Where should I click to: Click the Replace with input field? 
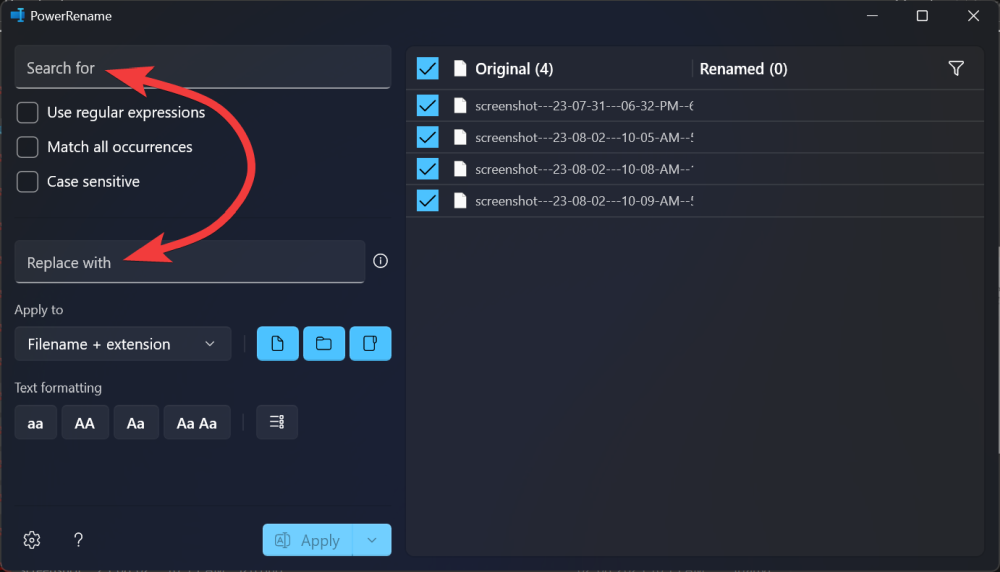pos(189,261)
